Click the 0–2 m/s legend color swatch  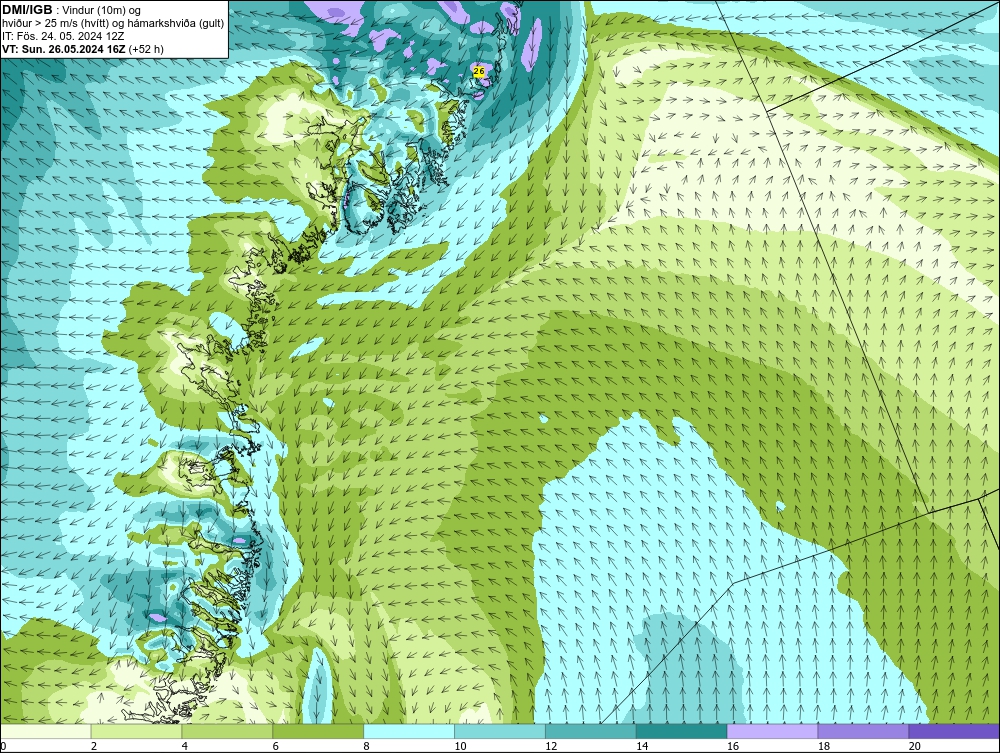coord(46,731)
